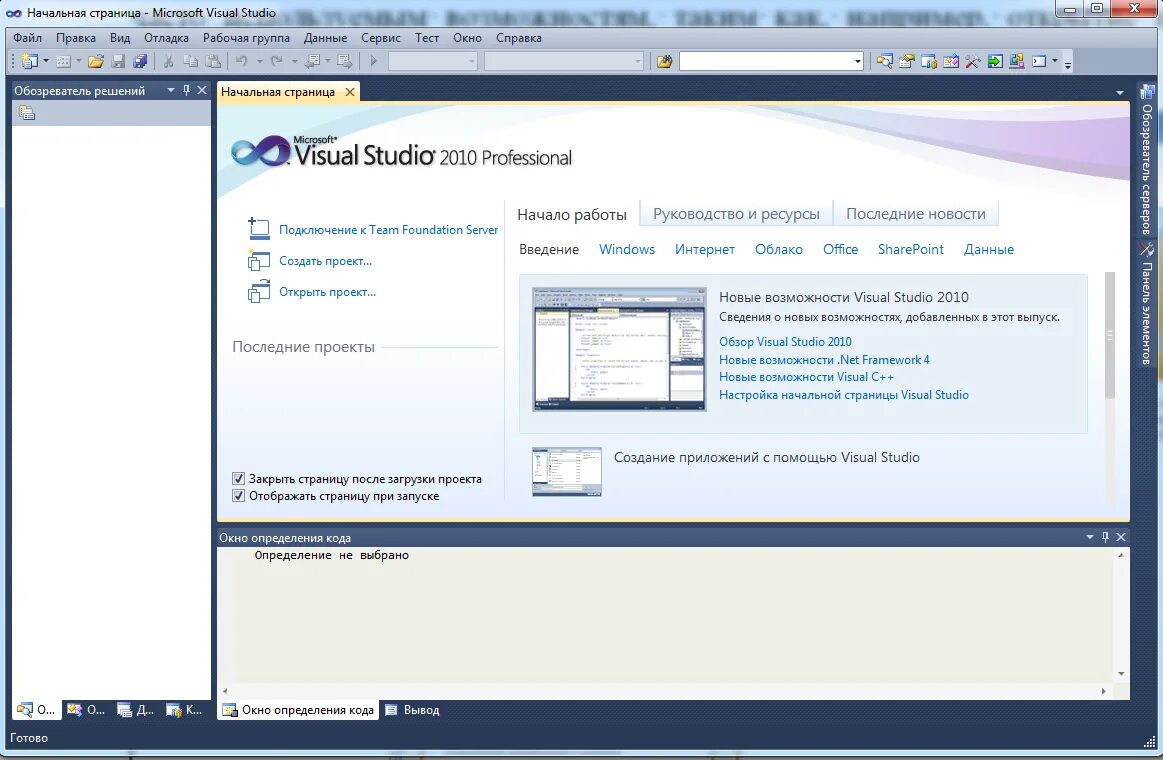Click the Start Page green arrow icon
1163x760 pixels.
(x=995, y=62)
